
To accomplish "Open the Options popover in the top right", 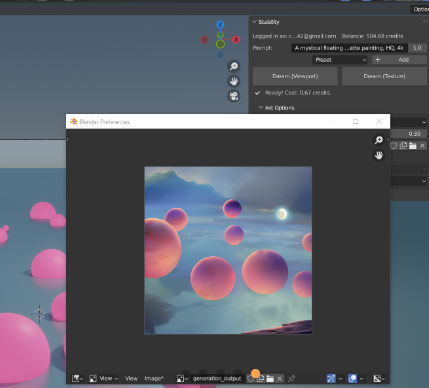I will coord(420,9).
